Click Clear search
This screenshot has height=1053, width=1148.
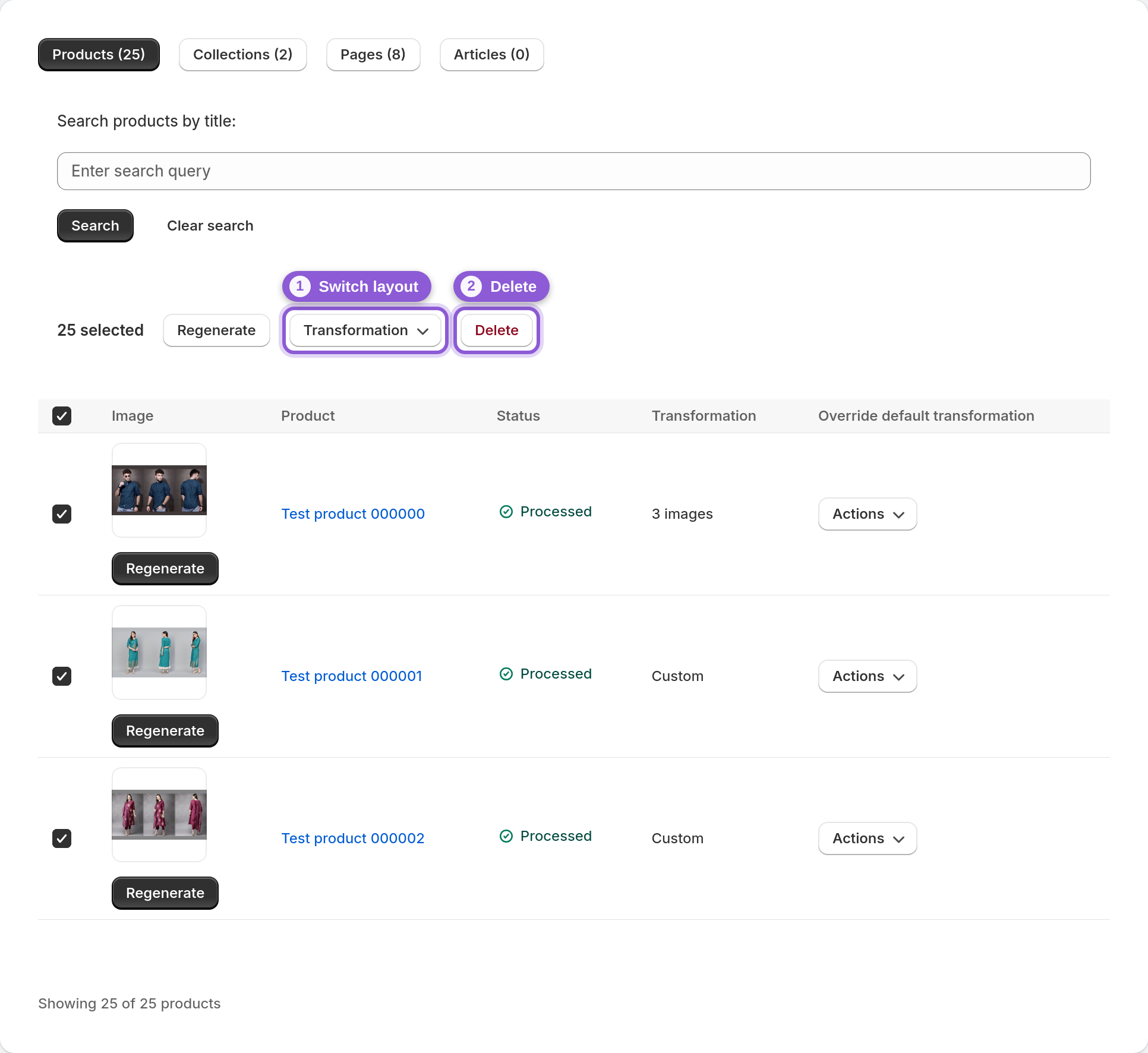coord(210,226)
